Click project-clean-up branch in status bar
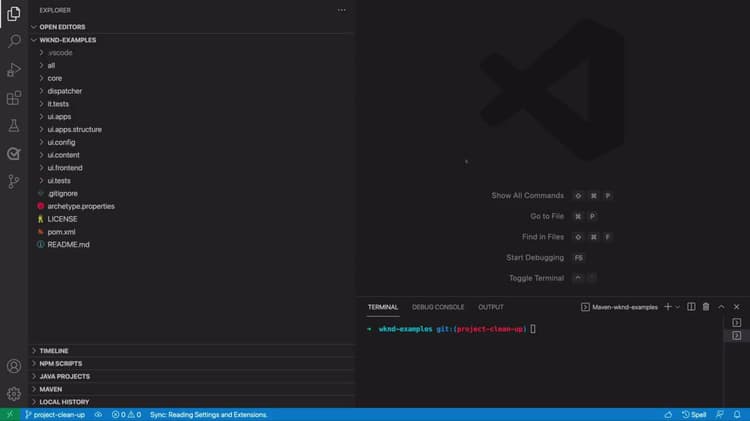Image resolution: width=750 pixels, height=421 pixels. tap(55, 415)
